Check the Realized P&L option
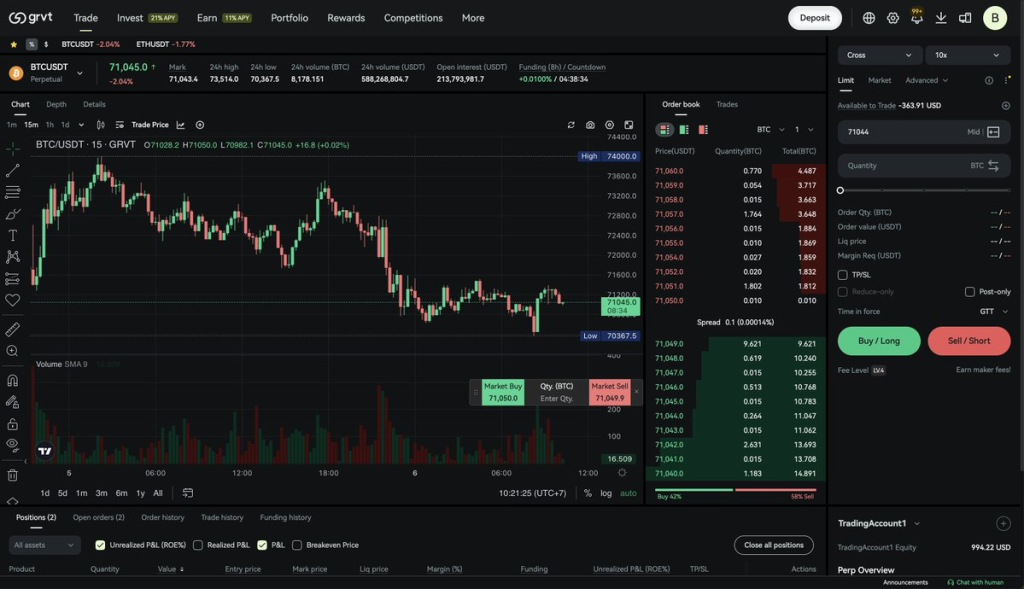1024x589 pixels. (x=198, y=545)
